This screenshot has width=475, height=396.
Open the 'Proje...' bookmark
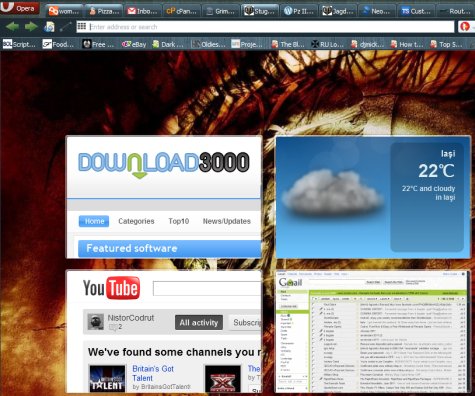247,44
